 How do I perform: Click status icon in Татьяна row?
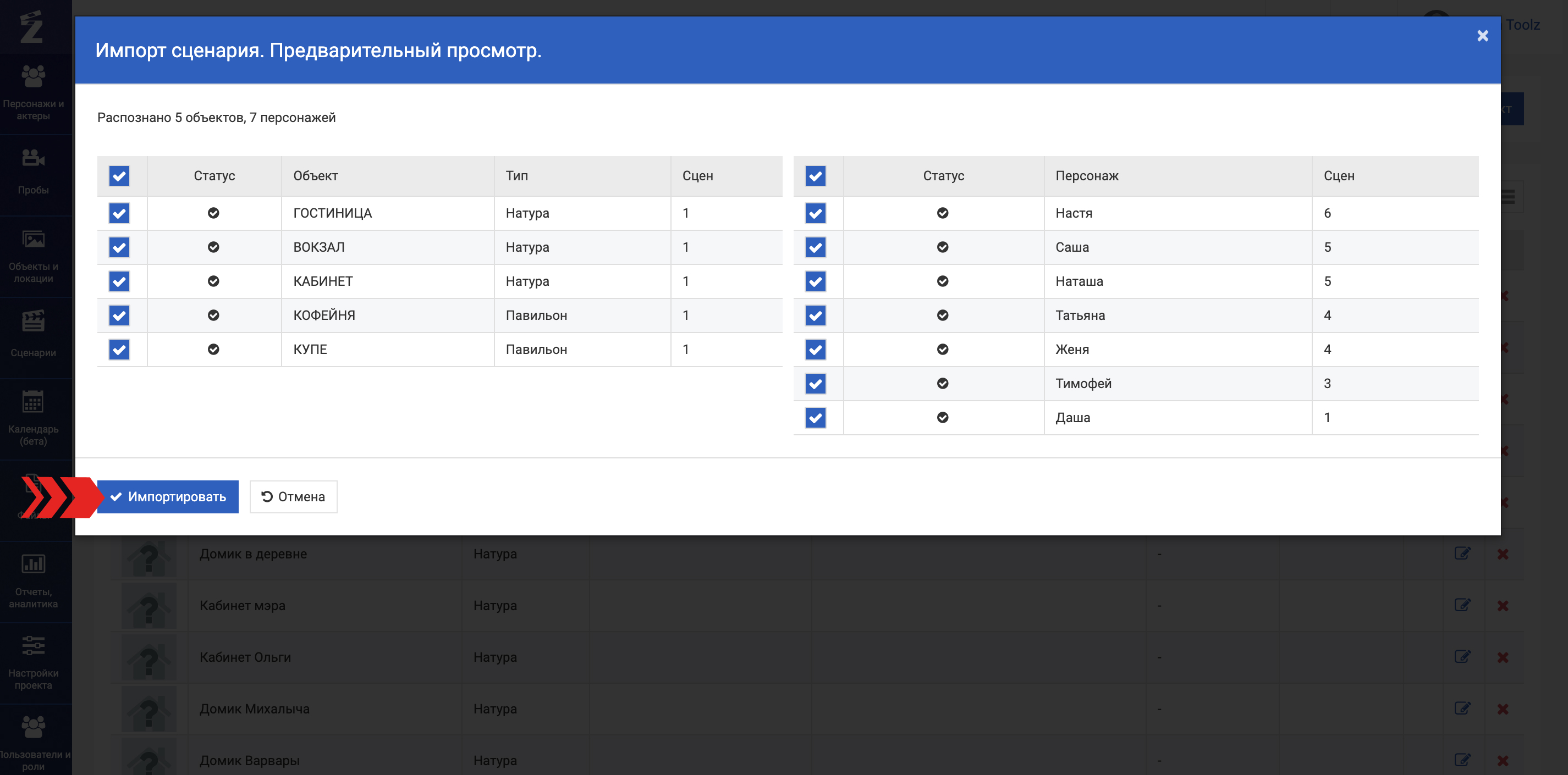point(942,315)
